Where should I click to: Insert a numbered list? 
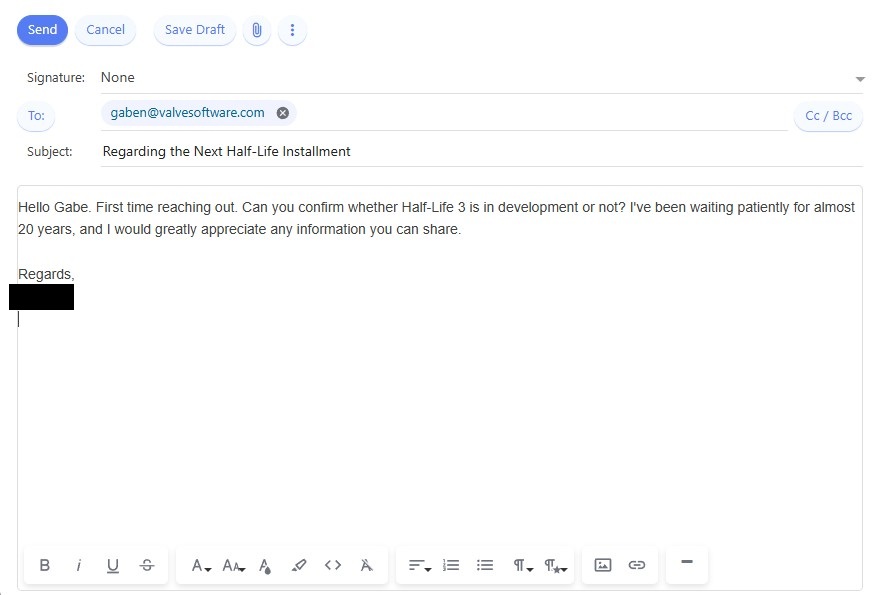(451, 565)
